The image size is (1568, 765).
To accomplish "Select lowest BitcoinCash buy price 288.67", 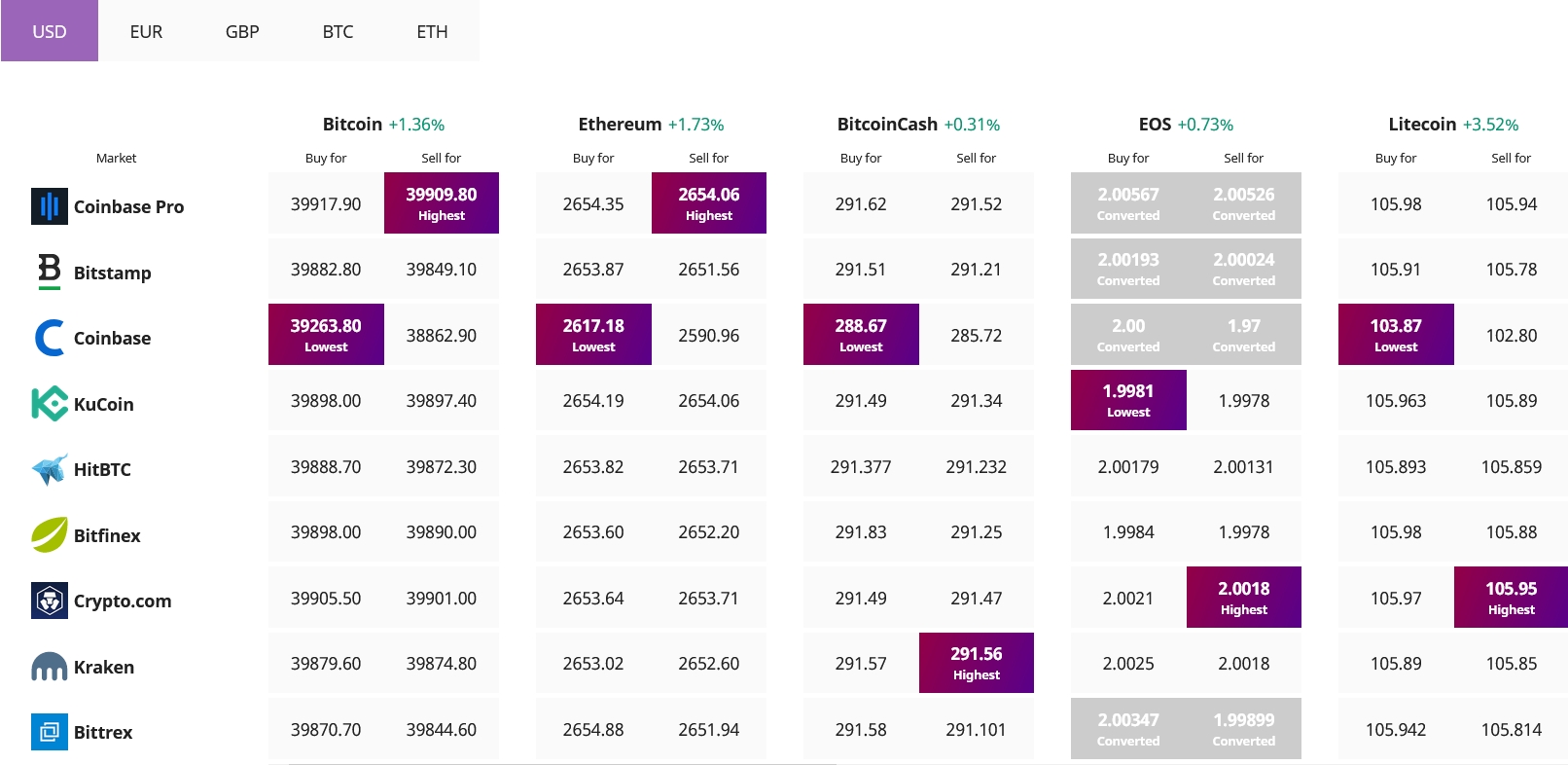I will tap(861, 334).
